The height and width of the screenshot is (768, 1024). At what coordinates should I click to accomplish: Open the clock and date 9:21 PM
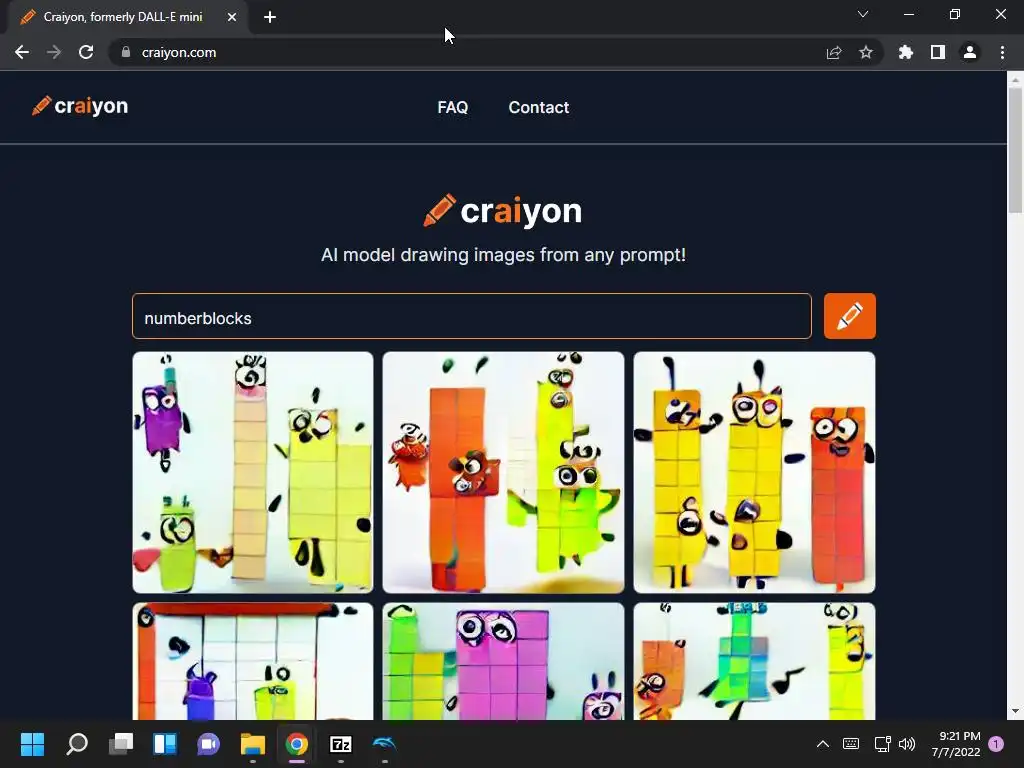pyautogui.click(x=955, y=744)
